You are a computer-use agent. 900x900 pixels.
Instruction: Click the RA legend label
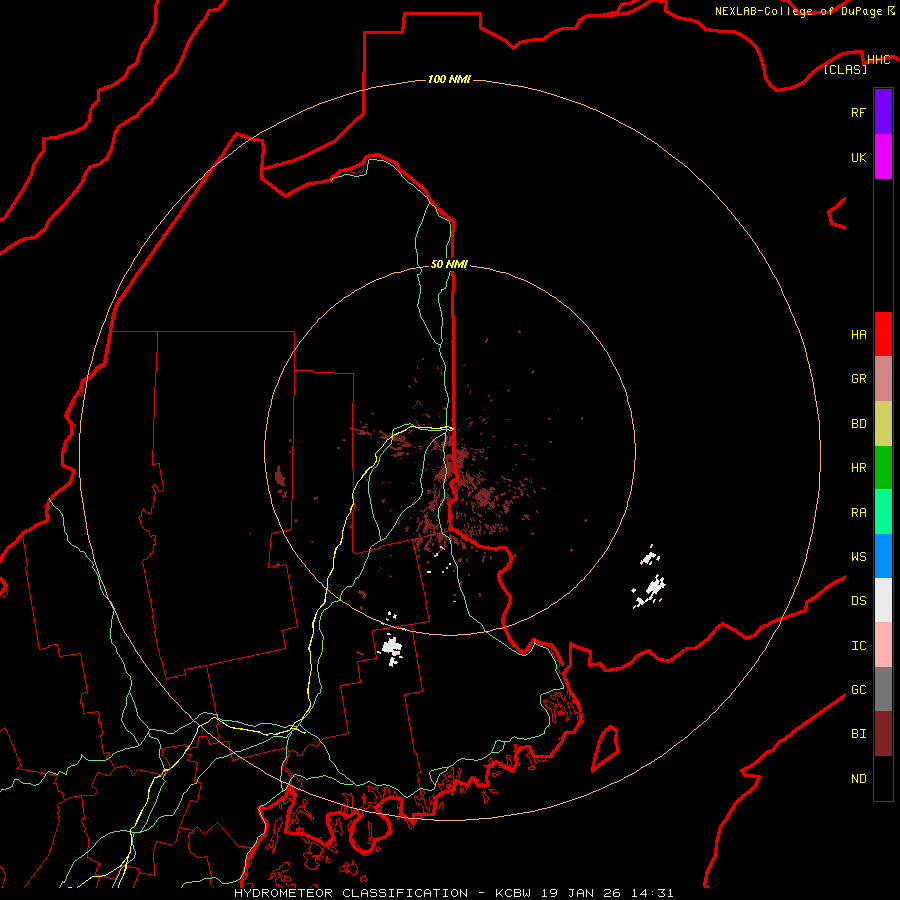(858, 513)
